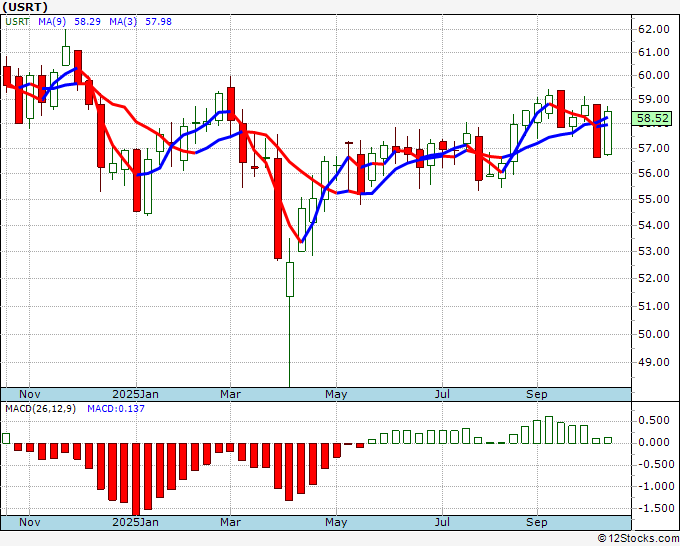The width and height of the screenshot is (680, 546).
Task: Click the 57.00 price axis label
Action: click(x=654, y=148)
